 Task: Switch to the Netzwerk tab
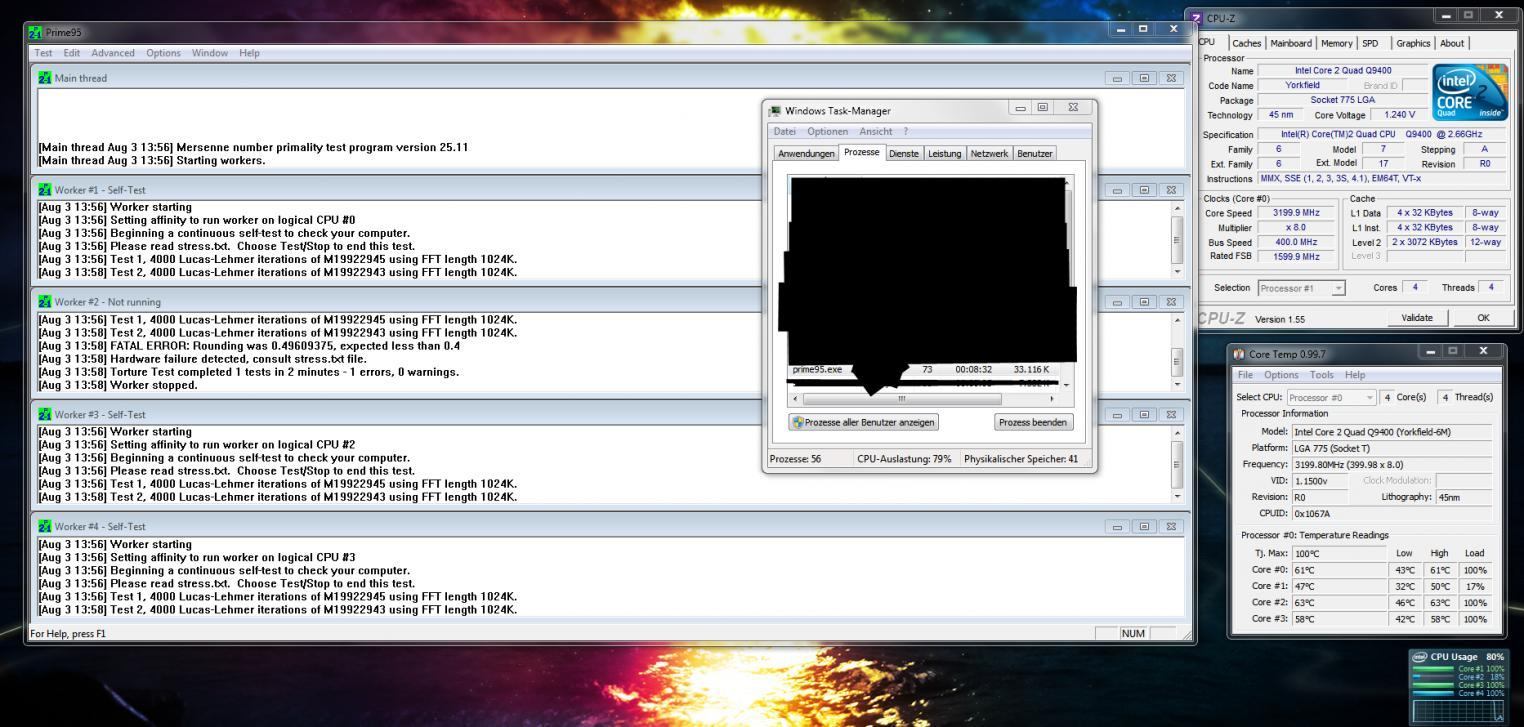[989, 153]
